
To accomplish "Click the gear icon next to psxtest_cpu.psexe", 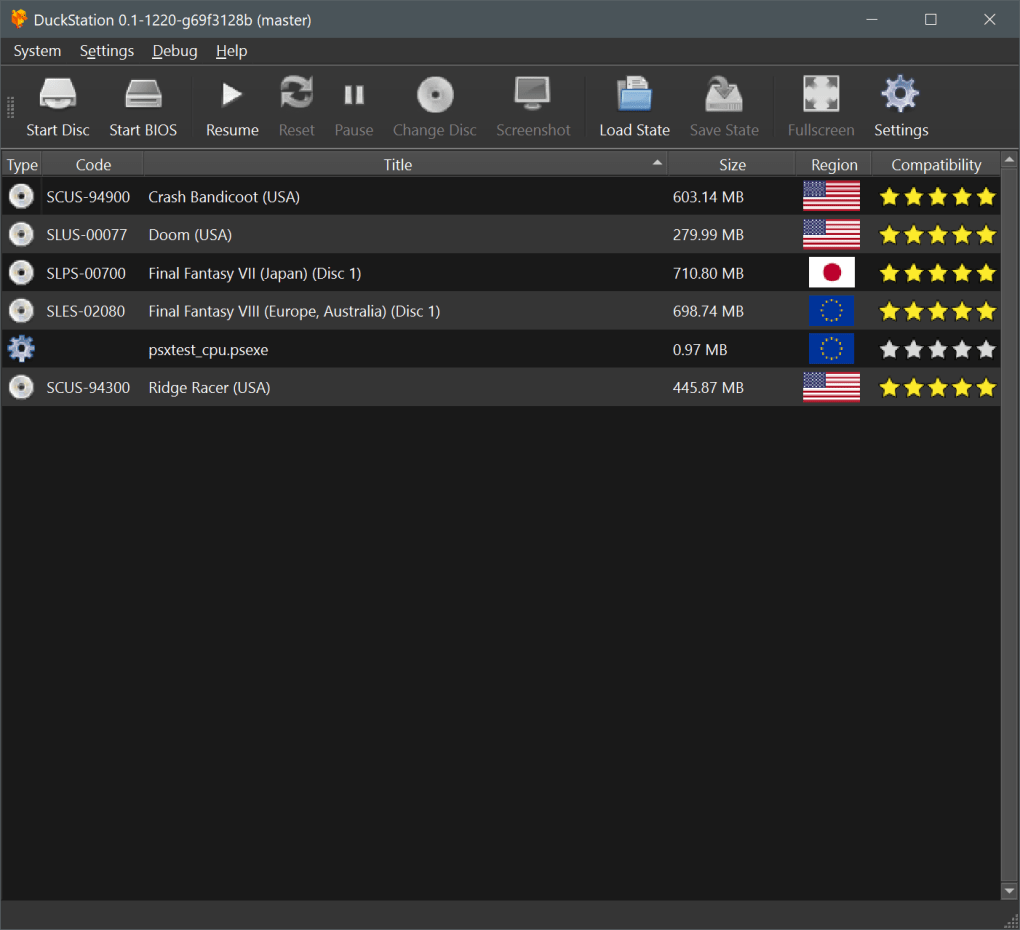I will point(21,350).
